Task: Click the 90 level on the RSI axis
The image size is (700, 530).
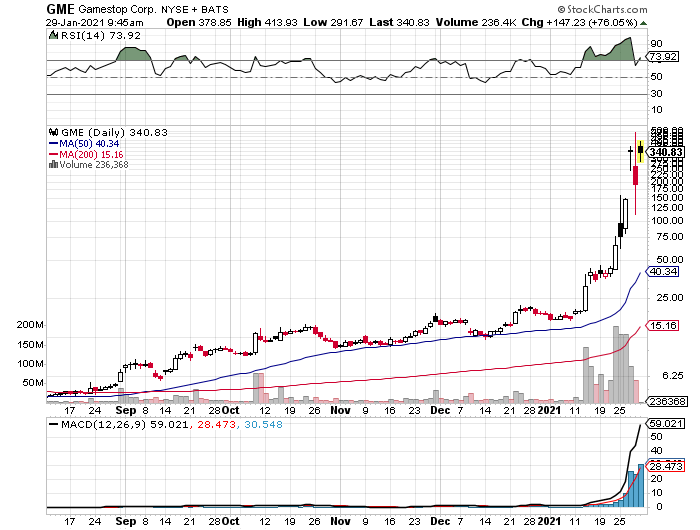Action: (656, 44)
